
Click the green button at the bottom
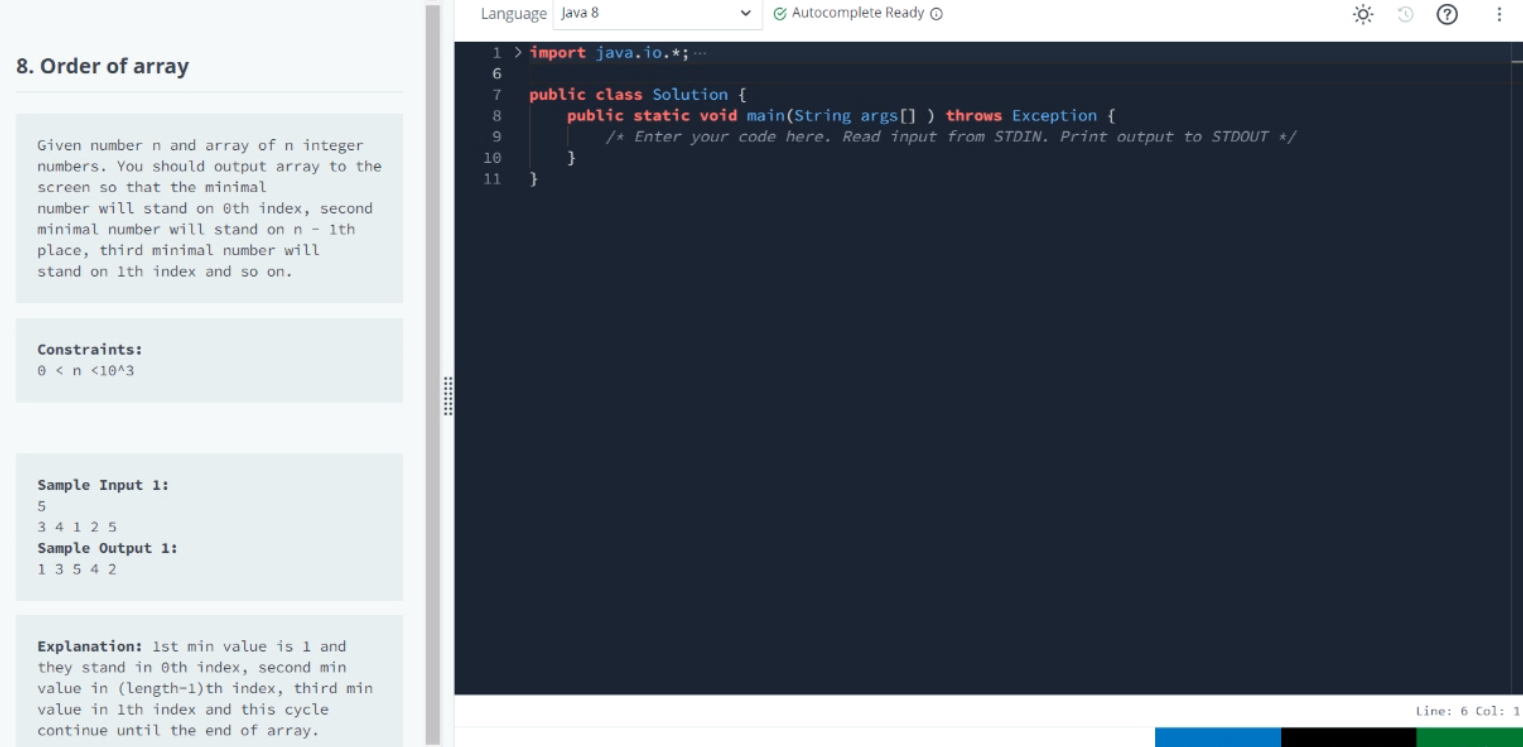point(1469,737)
